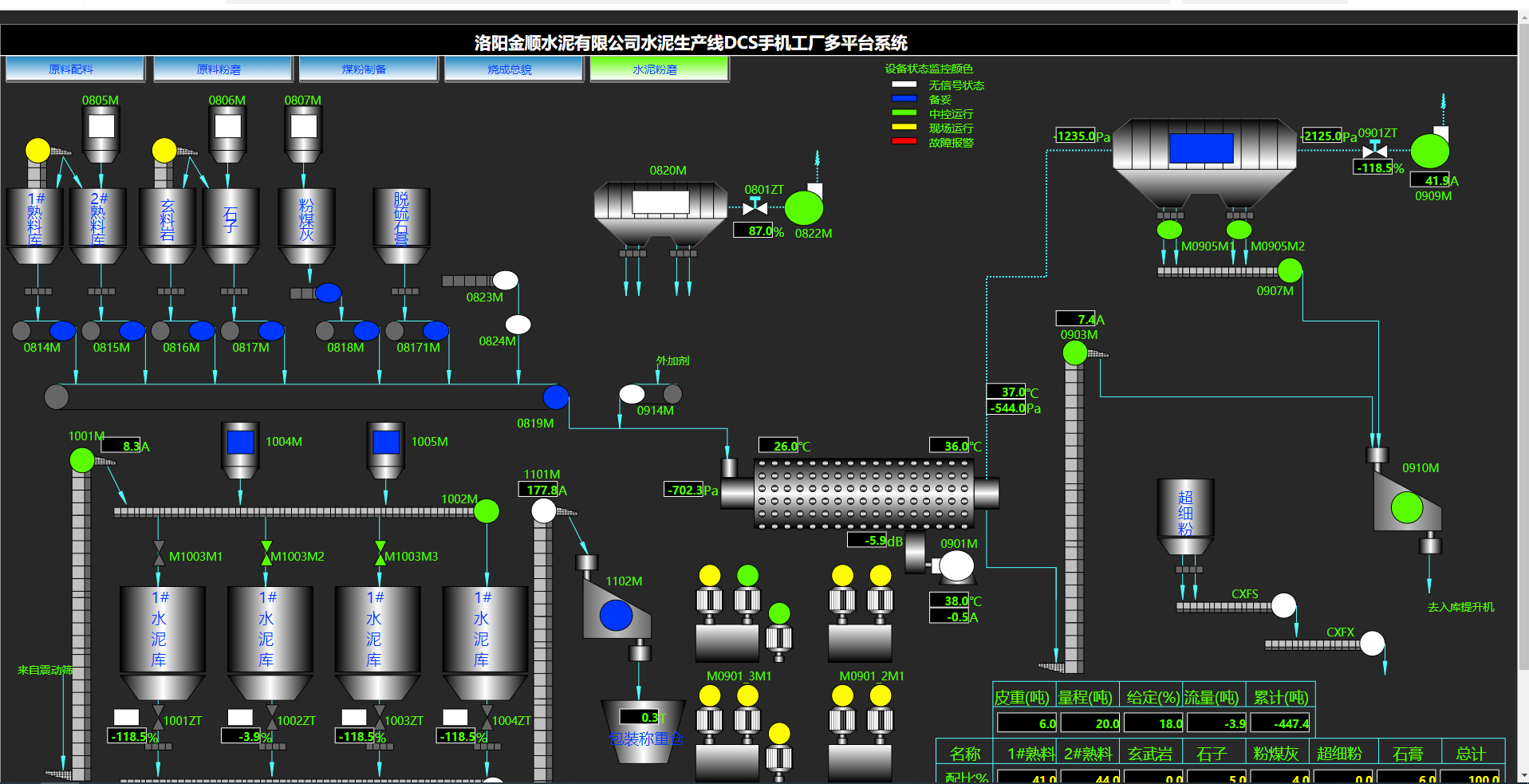Click the green 0822M fan motor
Viewport: 1529px width, 784px height.
coord(803,209)
